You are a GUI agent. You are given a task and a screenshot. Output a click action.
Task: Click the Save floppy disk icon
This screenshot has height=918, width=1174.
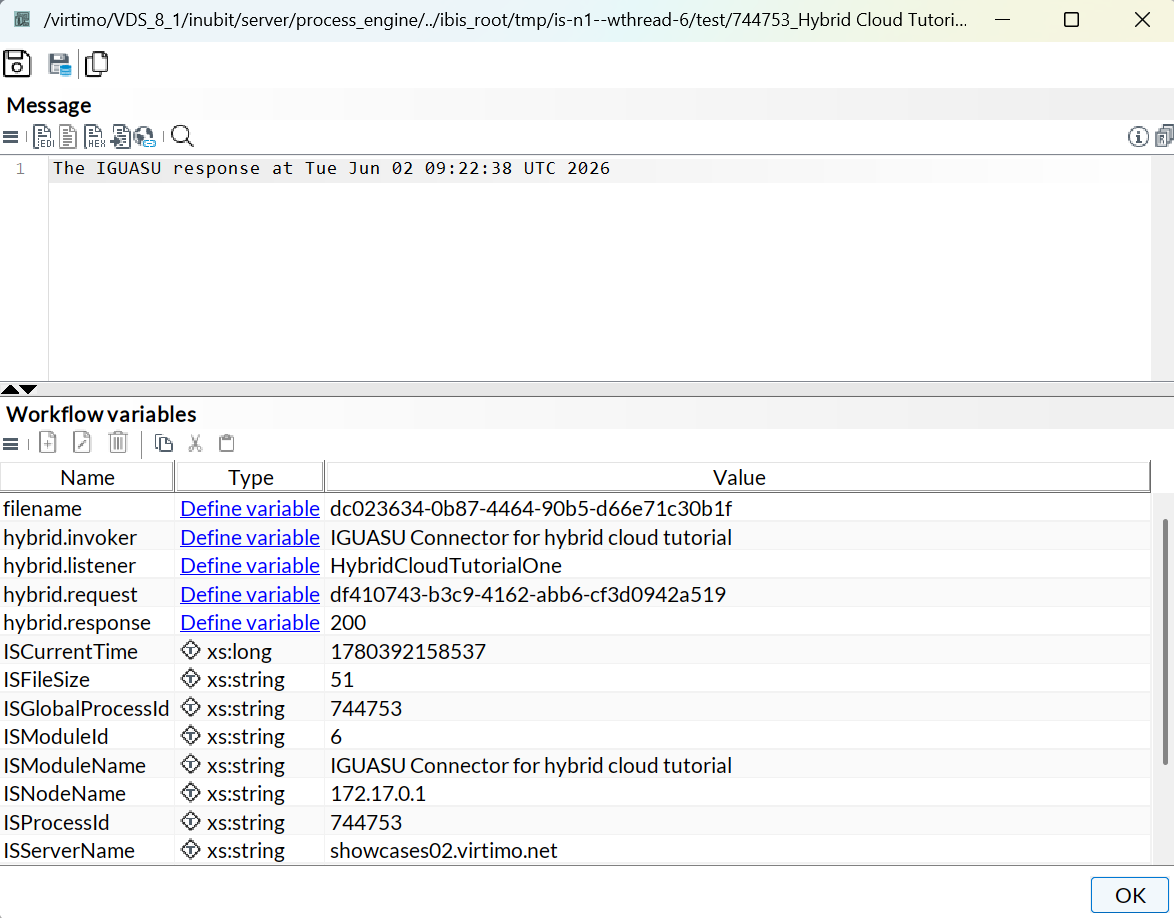pos(16,64)
